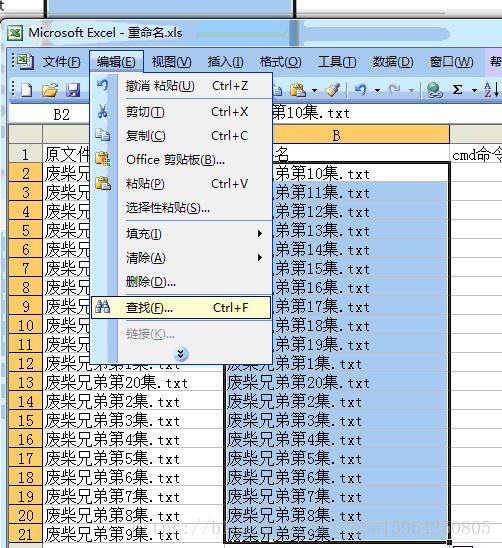Expand the full Edit menu chevron

click(181, 354)
